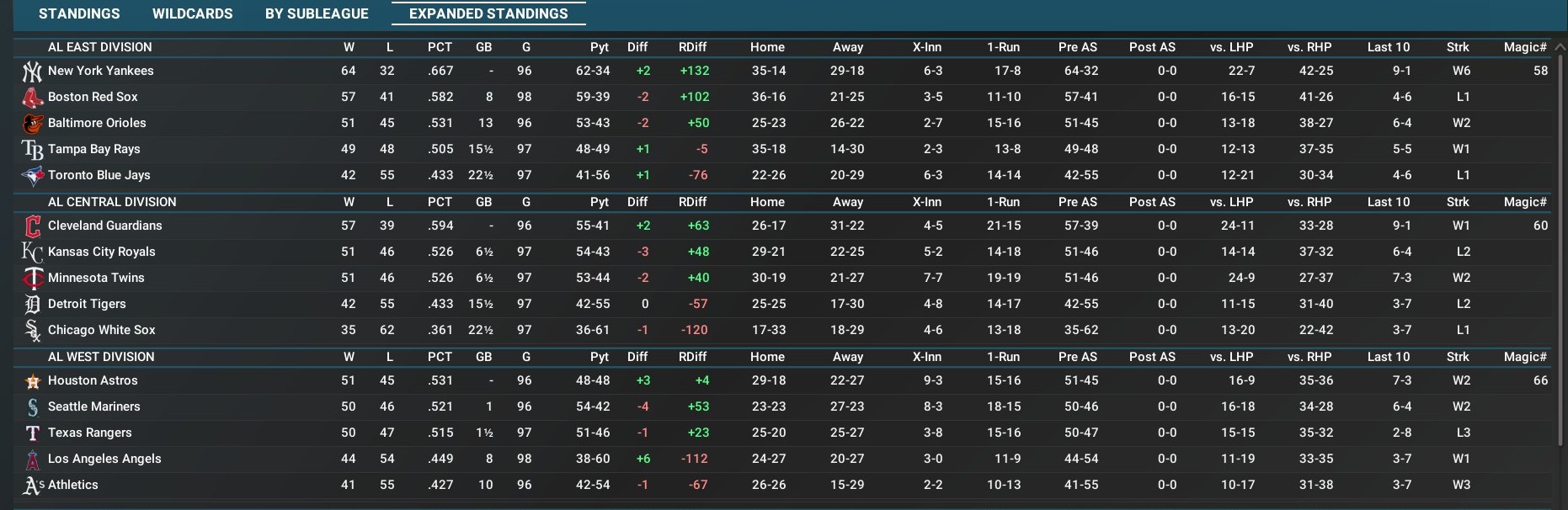Sort AL Central by PCT column header
This screenshot has height=510, width=1568.
pos(440,202)
